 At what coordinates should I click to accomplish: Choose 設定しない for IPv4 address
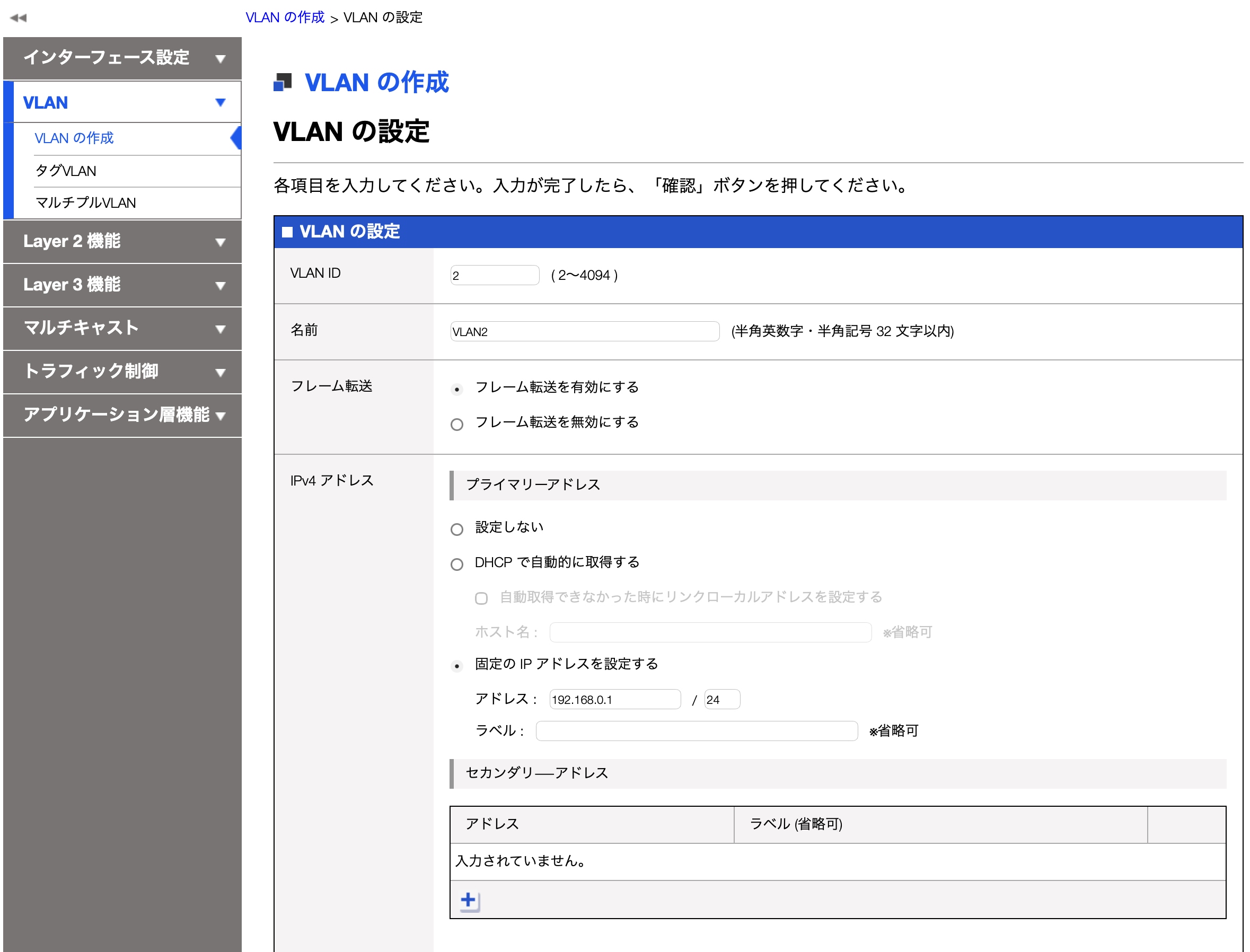pyautogui.click(x=457, y=528)
